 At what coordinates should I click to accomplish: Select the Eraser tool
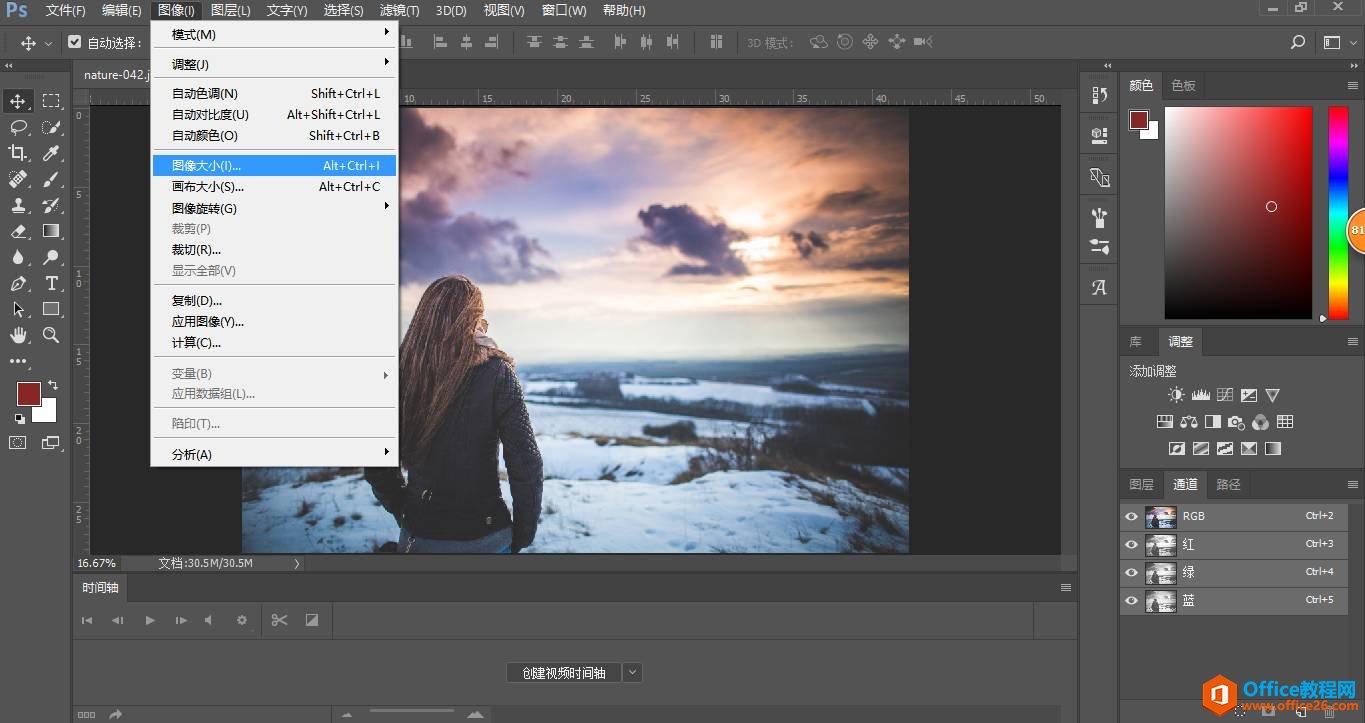[18, 231]
